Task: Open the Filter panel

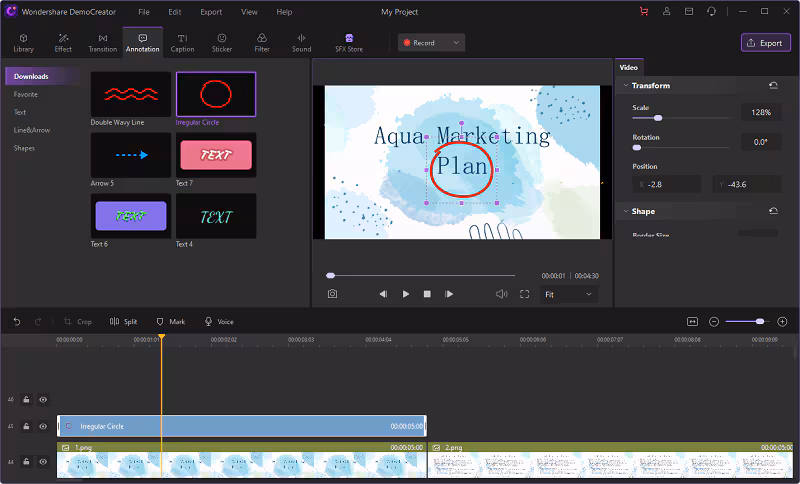Action: [x=262, y=43]
